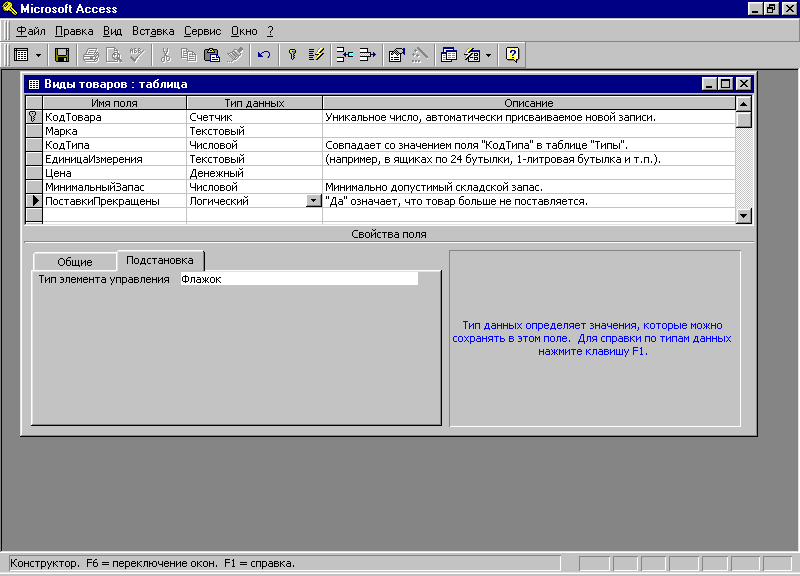
Task: Open the View button dropdown arrow
Action: (x=38, y=55)
